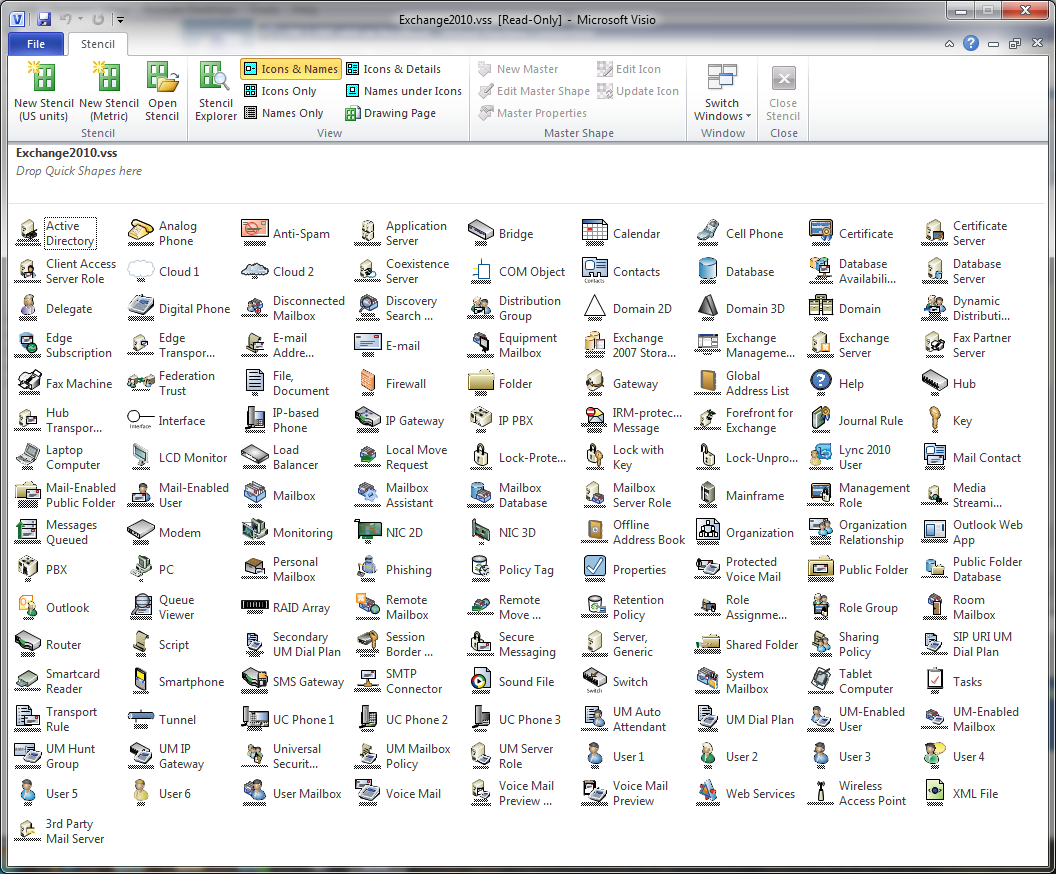Image resolution: width=1056 pixels, height=874 pixels.
Task: Select the Outlook shape icon
Action: (28, 607)
